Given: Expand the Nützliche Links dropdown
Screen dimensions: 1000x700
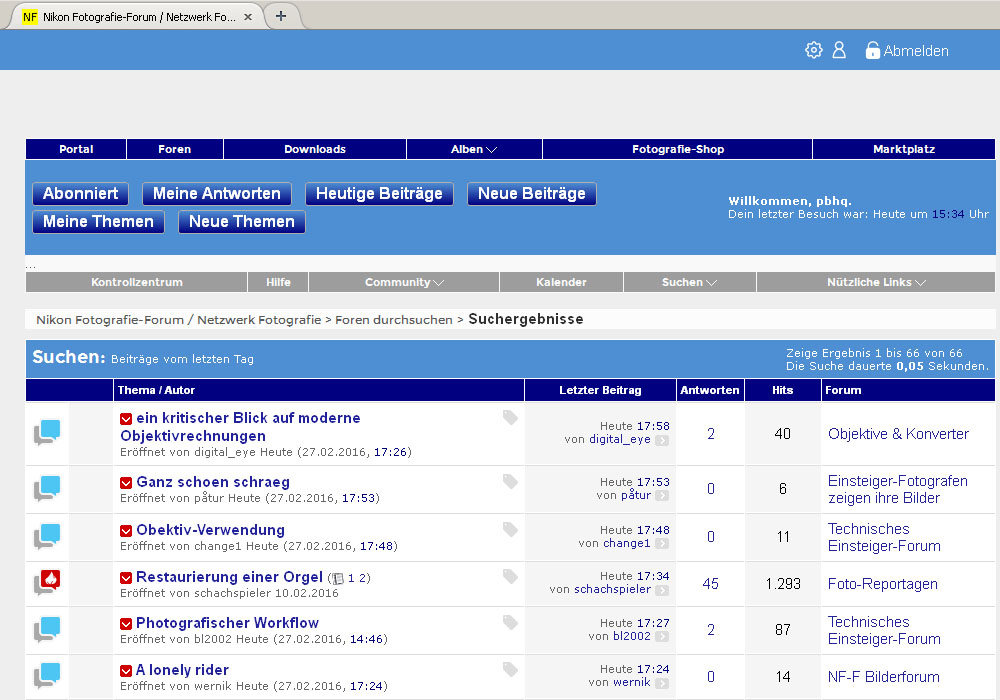Looking at the screenshot, I should click(876, 282).
